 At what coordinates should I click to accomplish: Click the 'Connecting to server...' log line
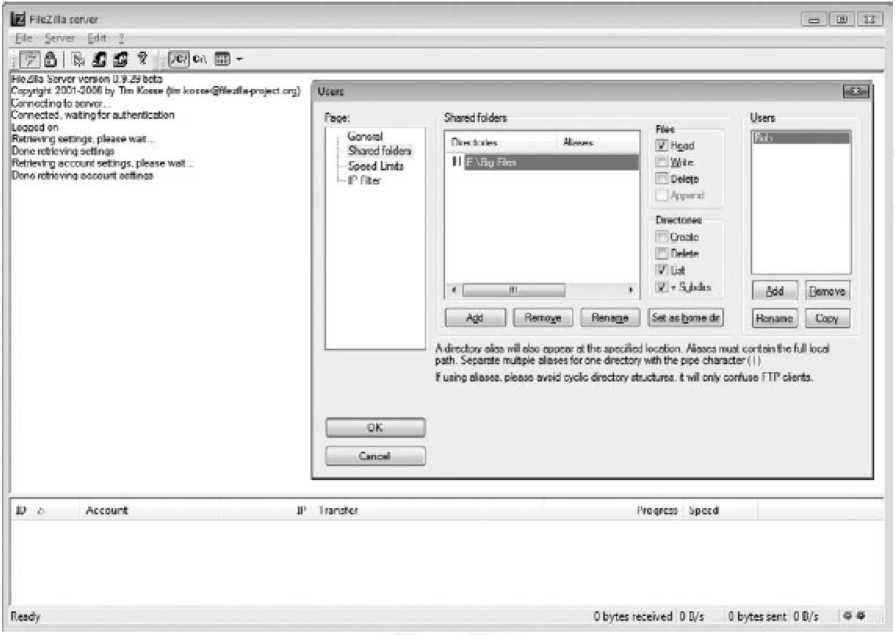[x=59, y=103]
